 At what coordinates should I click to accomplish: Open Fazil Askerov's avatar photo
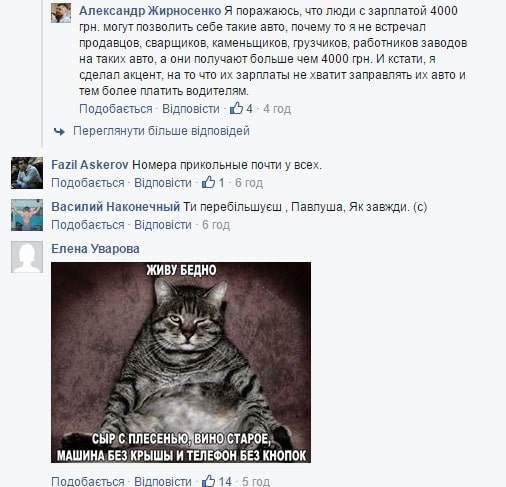click(27, 173)
